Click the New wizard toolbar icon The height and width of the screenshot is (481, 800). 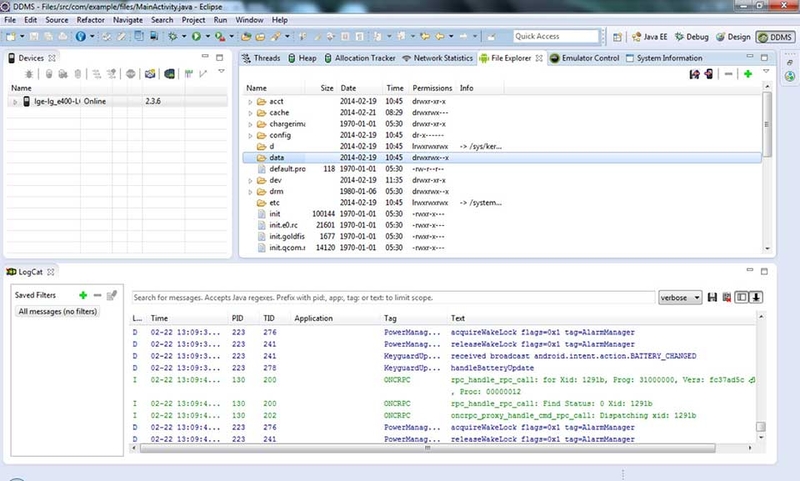11,36
